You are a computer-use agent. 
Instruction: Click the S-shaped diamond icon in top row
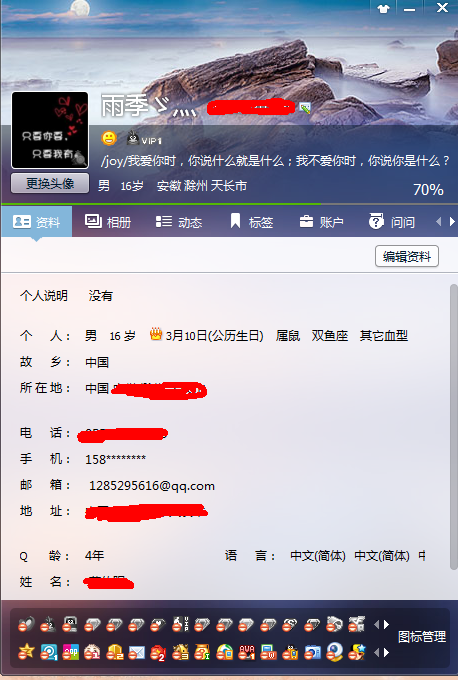point(290,624)
